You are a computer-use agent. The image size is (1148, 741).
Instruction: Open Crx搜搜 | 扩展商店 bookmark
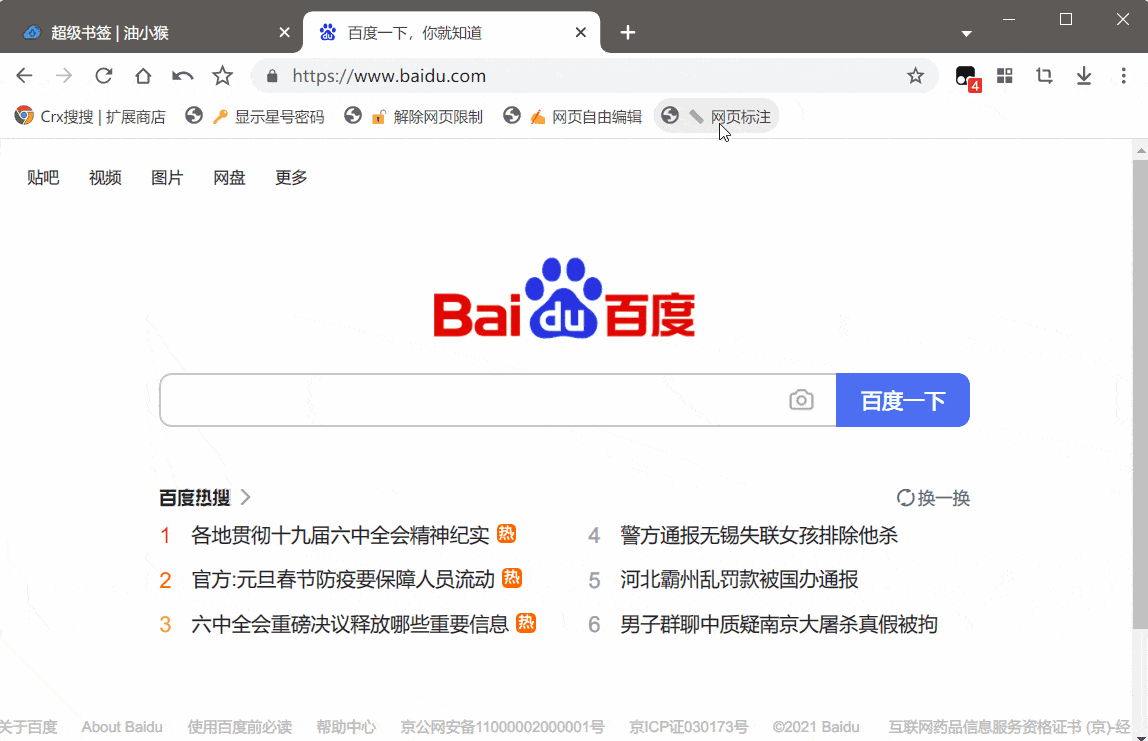(90, 116)
